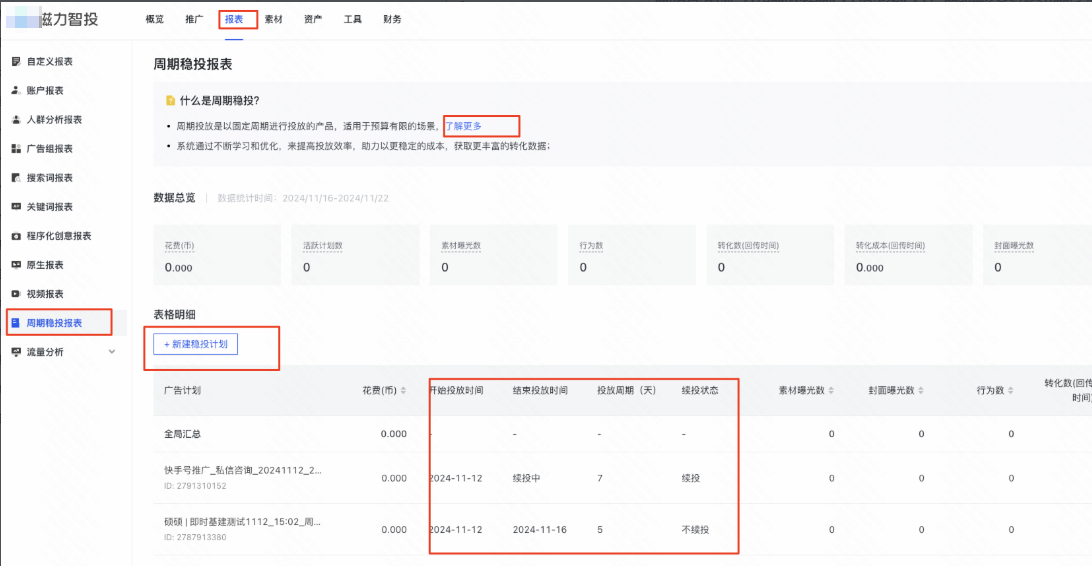Click the 投放周期（天）column header
Screen dimensions: 1092x566
627,391
